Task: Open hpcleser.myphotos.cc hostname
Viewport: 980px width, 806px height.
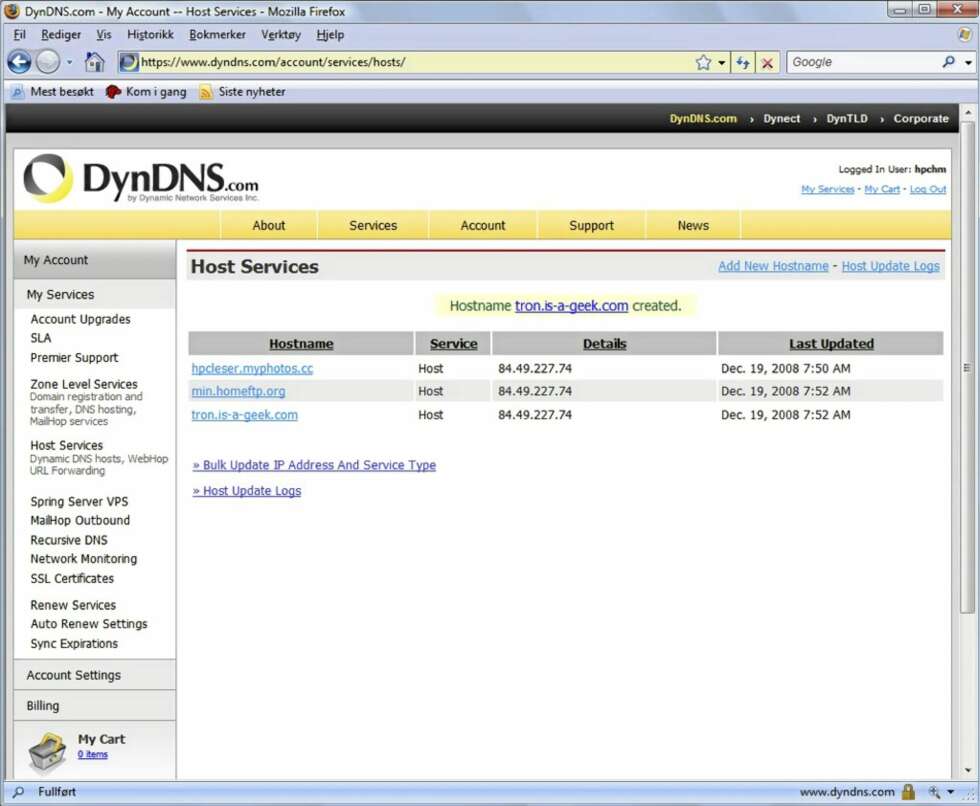Action: [252, 369]
